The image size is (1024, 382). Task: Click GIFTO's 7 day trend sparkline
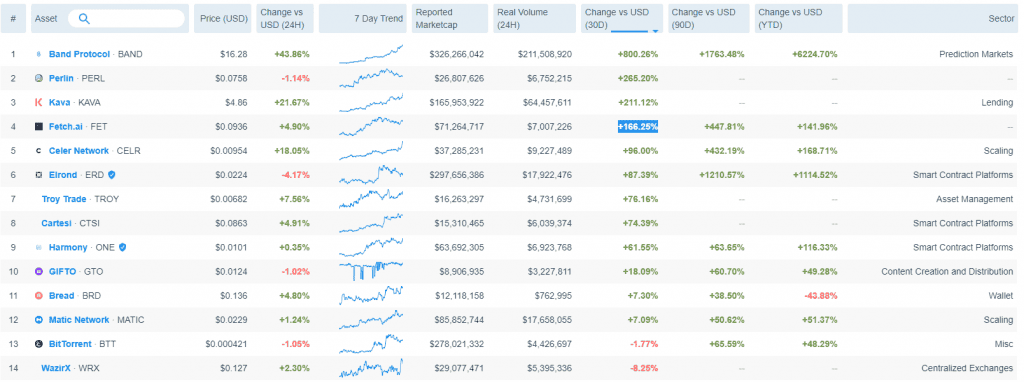371,272
